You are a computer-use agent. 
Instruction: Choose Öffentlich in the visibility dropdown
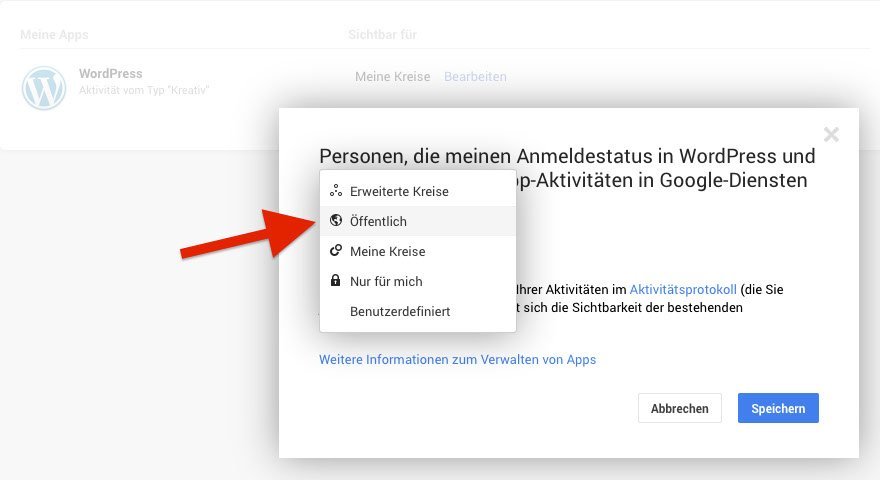418,221
